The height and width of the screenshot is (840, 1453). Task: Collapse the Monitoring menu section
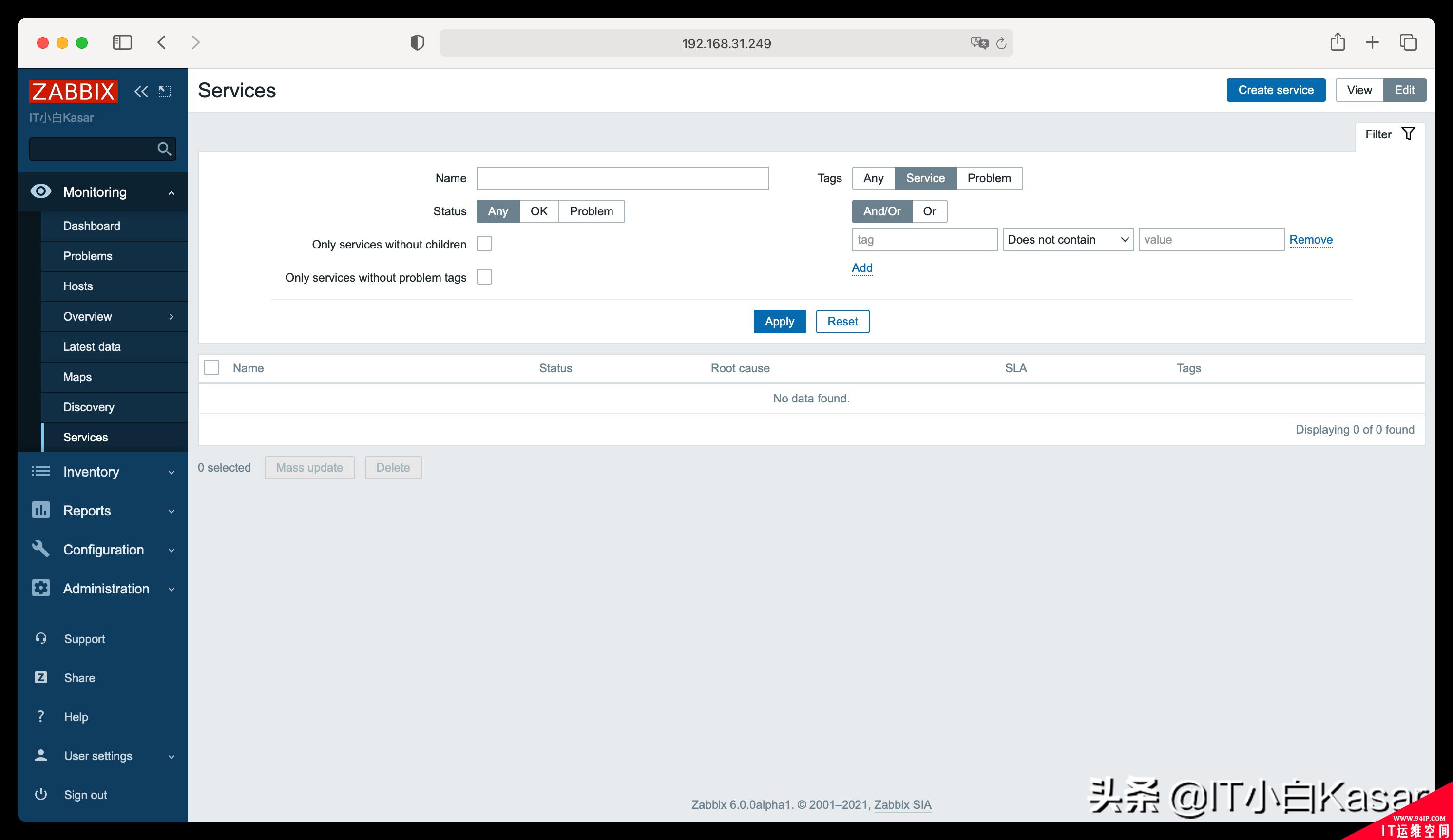171,192
